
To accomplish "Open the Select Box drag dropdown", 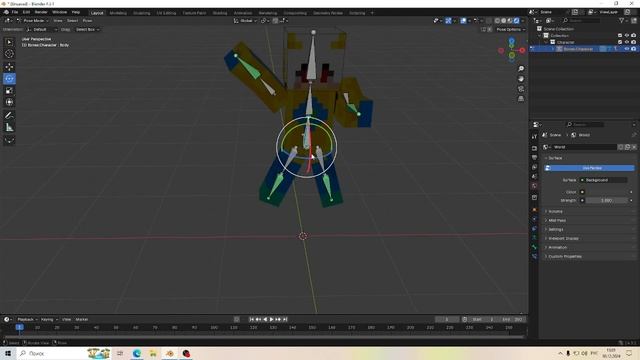I will point(87,29).
